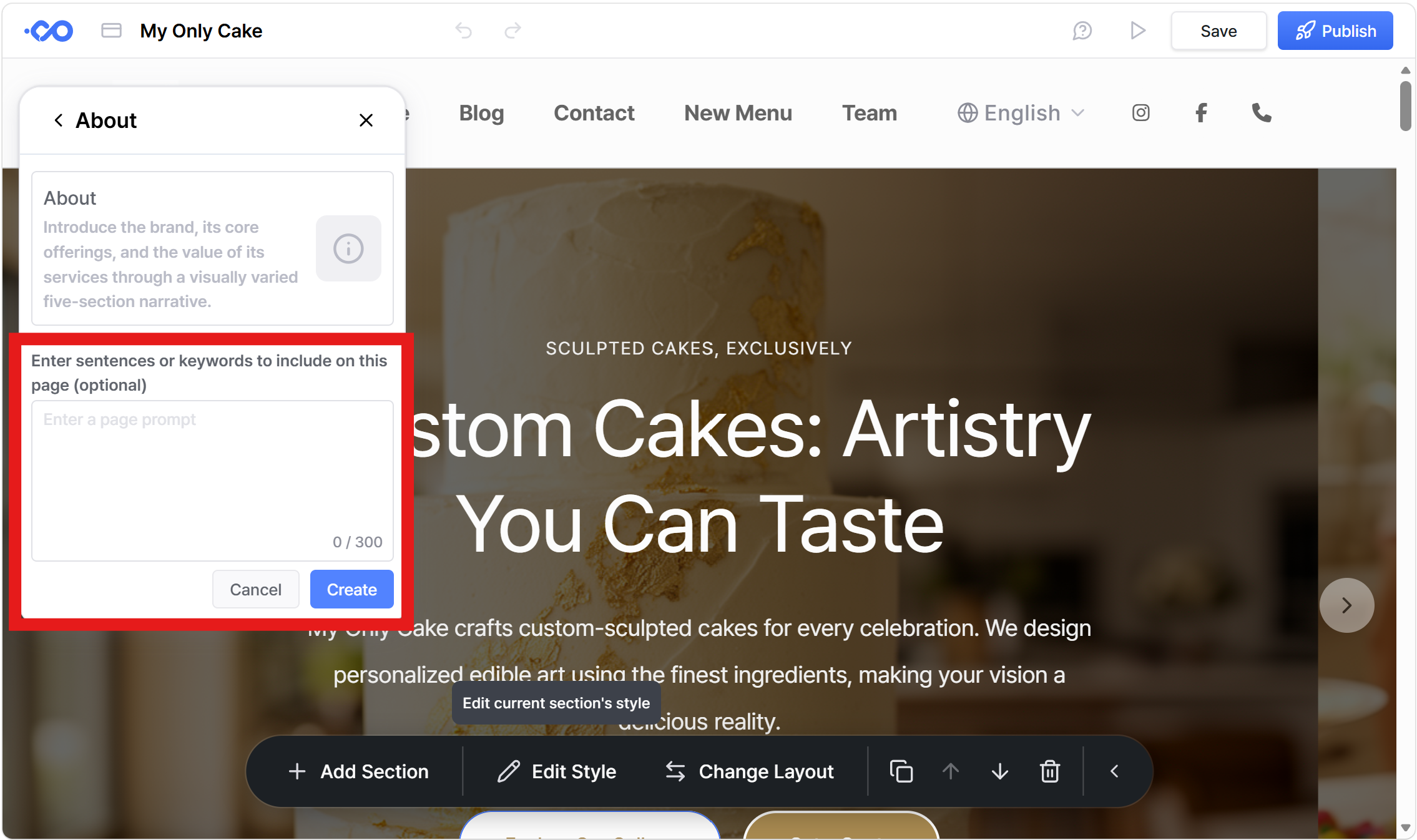
Task: Expand the English language dropdown
Action: point(1021,113)
